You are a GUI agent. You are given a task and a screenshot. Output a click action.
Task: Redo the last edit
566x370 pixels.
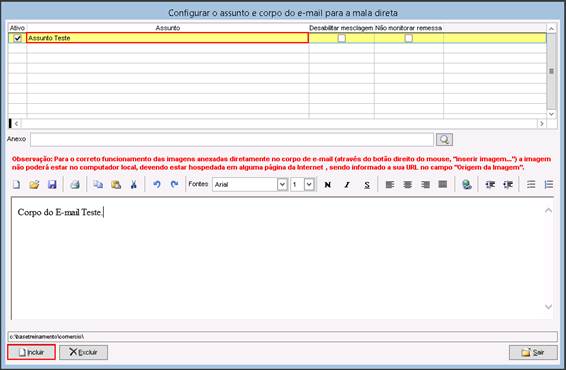(174, 184)
